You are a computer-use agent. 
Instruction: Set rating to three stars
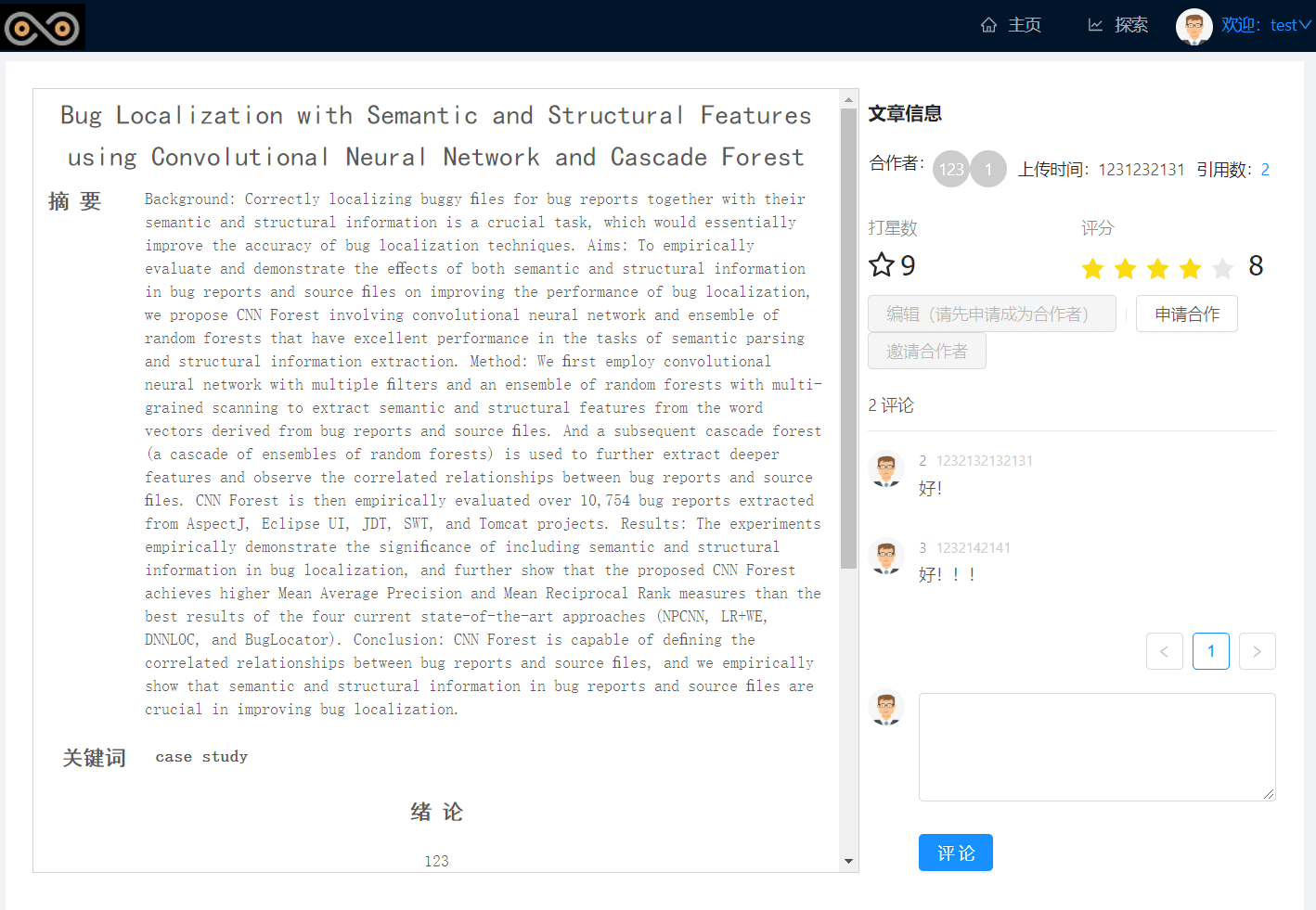(1158, 269)
